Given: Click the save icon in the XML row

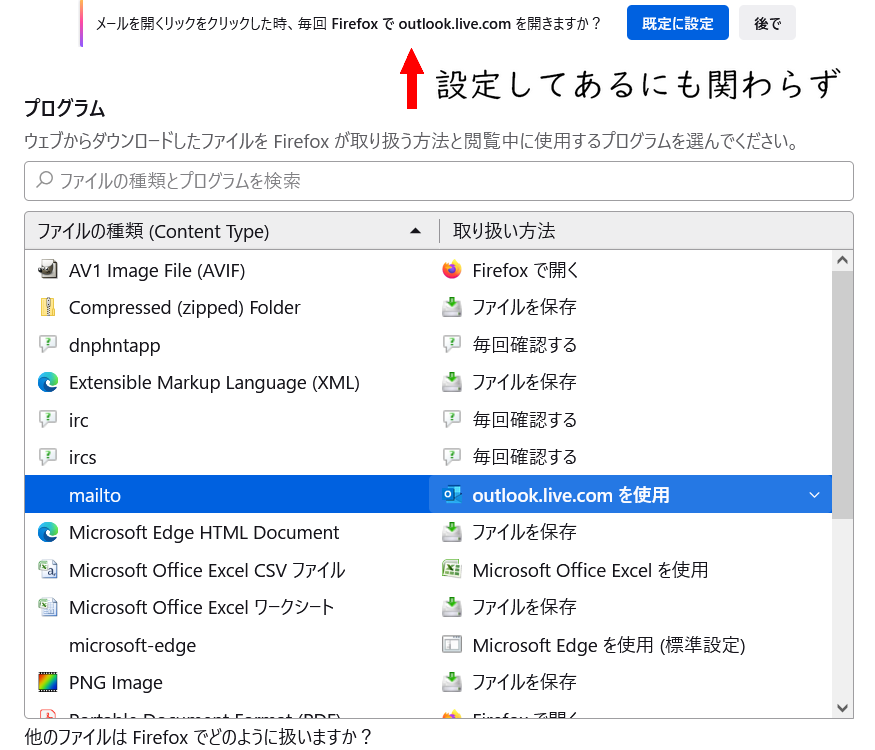Looking at the screenshot, I should click(452, 382).
